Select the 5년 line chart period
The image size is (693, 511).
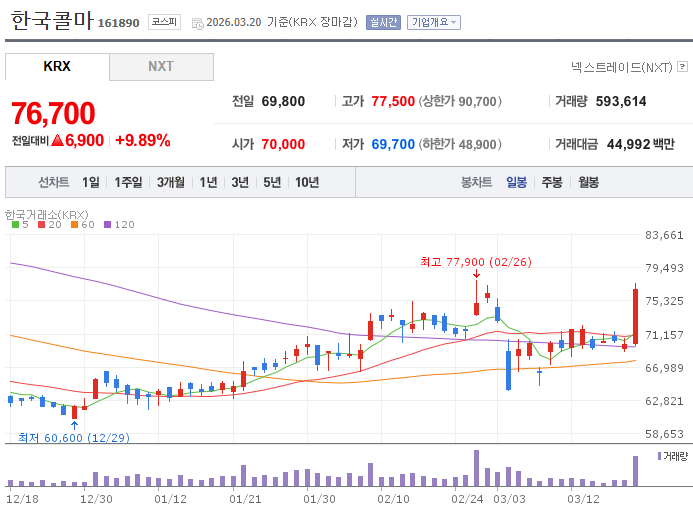coord(272,182)
